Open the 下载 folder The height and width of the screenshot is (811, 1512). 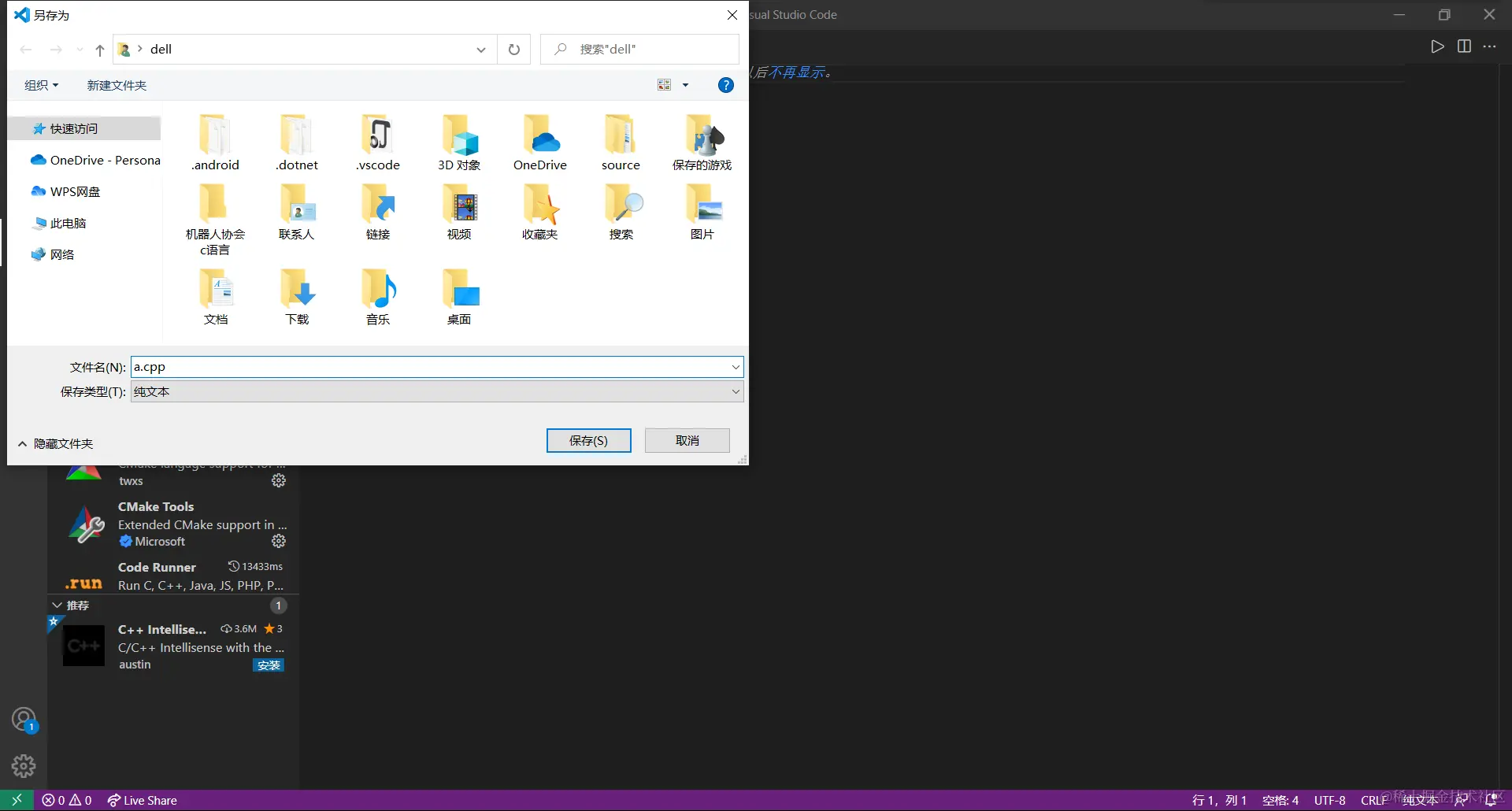(x=297, y=297)
